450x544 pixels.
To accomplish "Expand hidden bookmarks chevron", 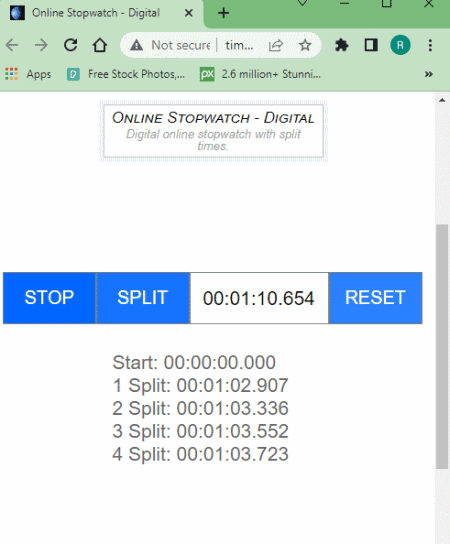I will pyautogui.click(x=428, y=74).
